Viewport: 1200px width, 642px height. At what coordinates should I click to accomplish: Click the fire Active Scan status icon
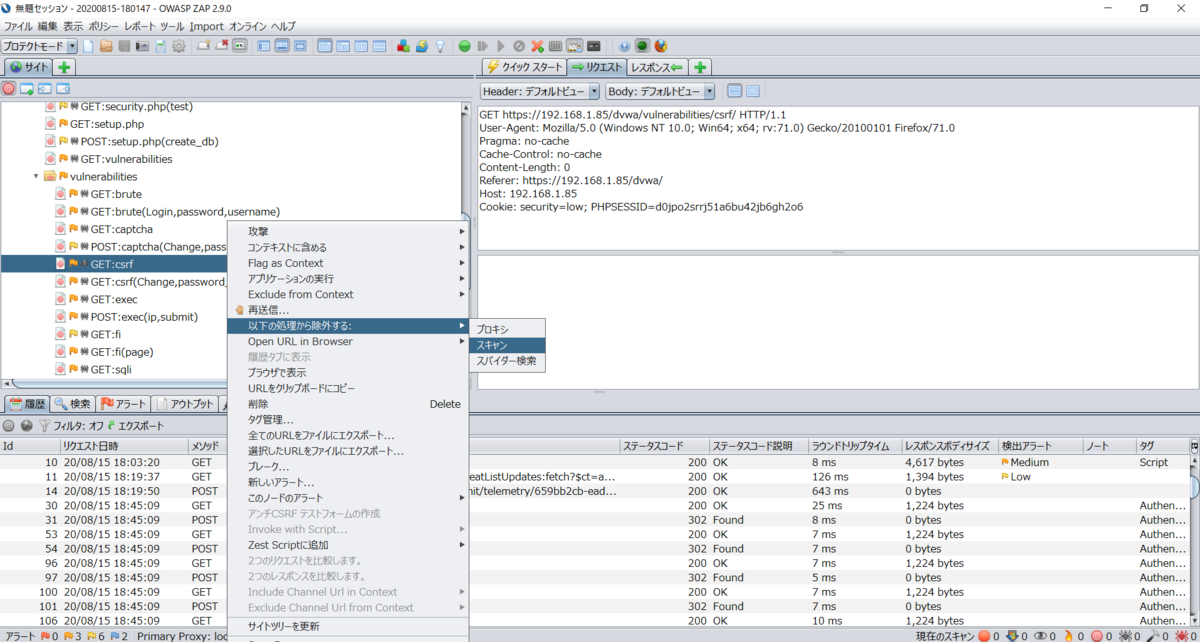tap(1069, 635)
